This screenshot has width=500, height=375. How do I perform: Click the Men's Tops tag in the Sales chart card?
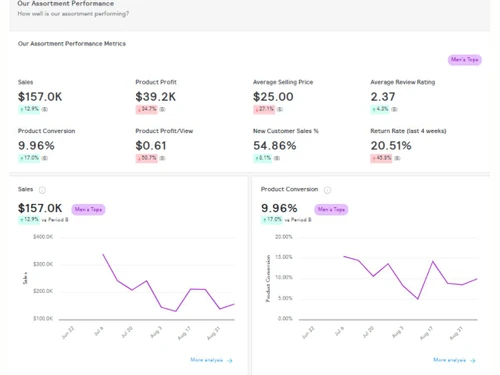click(88, 210)
